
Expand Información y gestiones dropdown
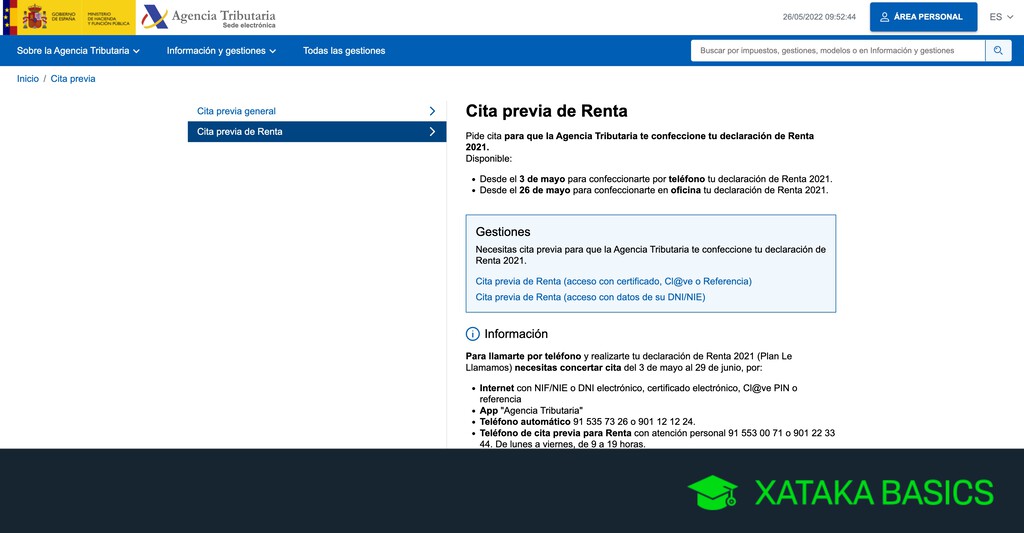point(221,51)
